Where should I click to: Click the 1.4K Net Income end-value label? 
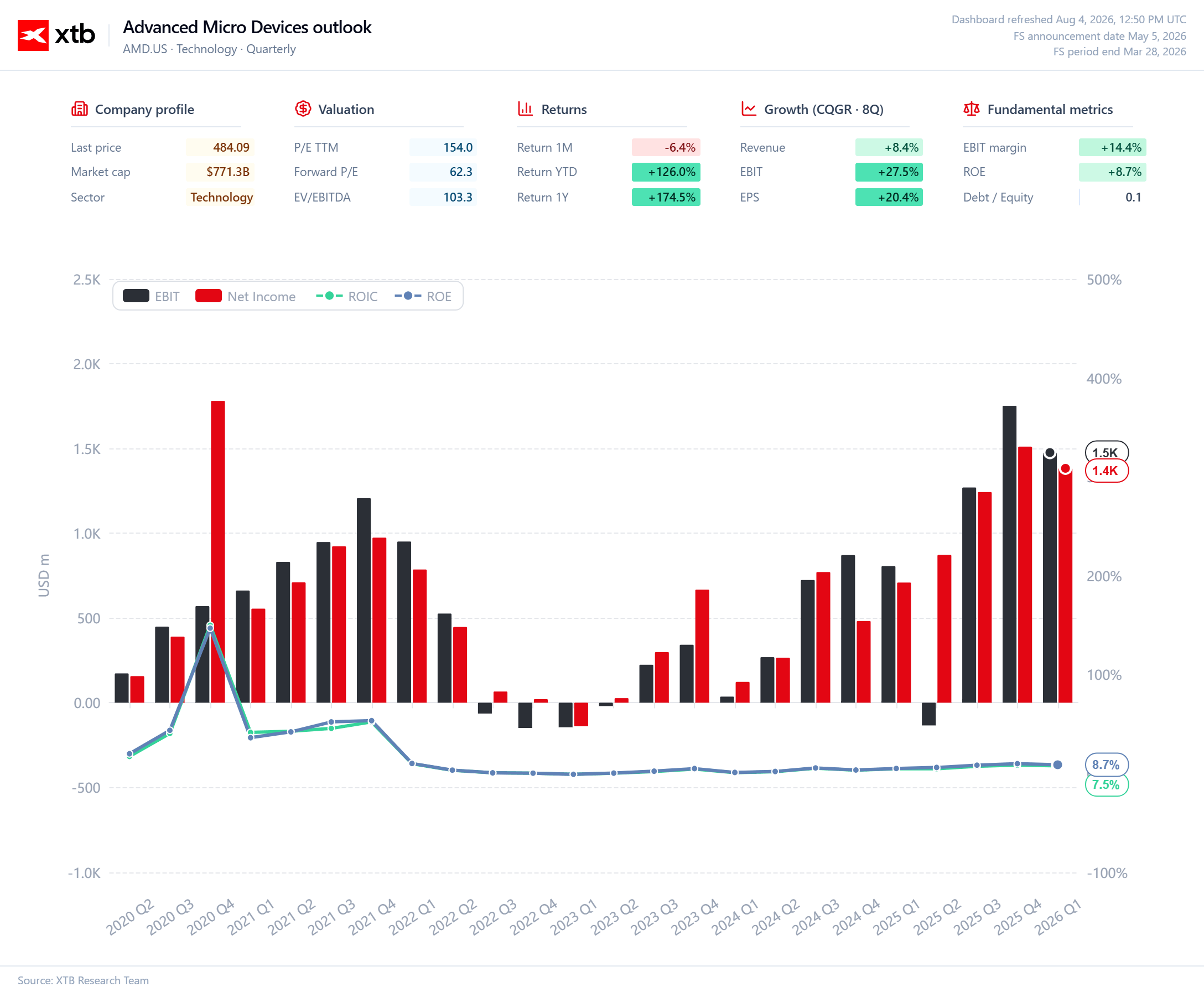tap(1106, 471)
